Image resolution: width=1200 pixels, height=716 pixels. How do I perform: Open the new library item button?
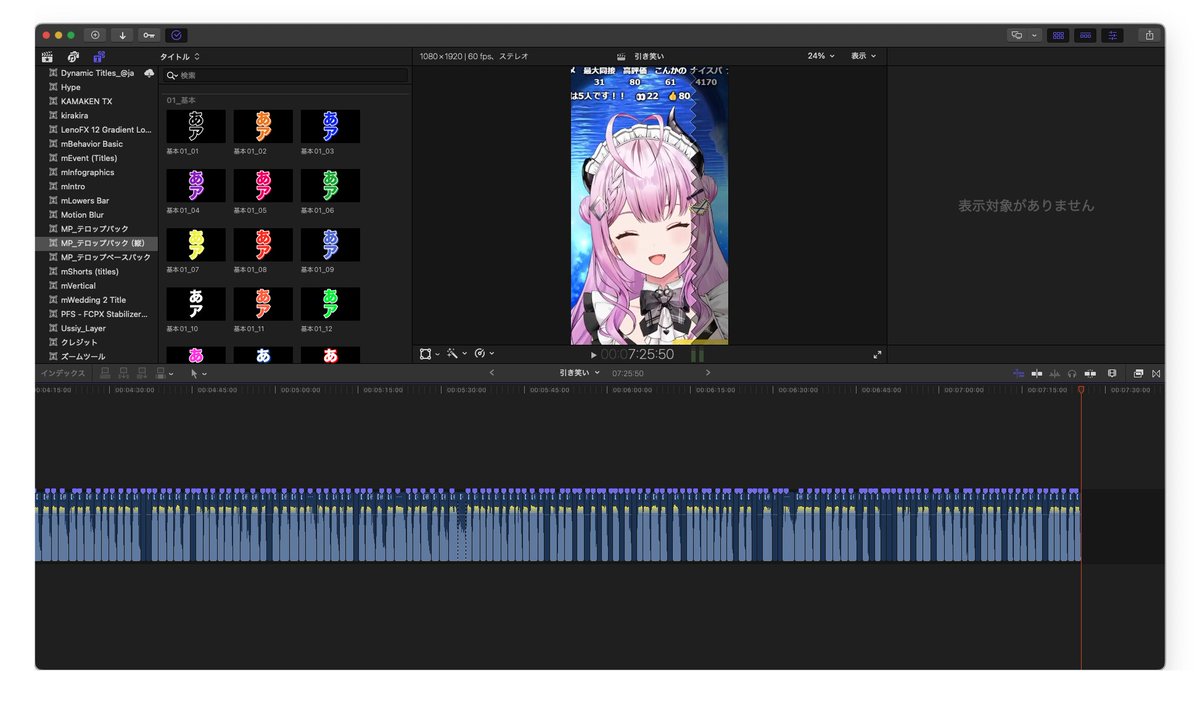96,35
